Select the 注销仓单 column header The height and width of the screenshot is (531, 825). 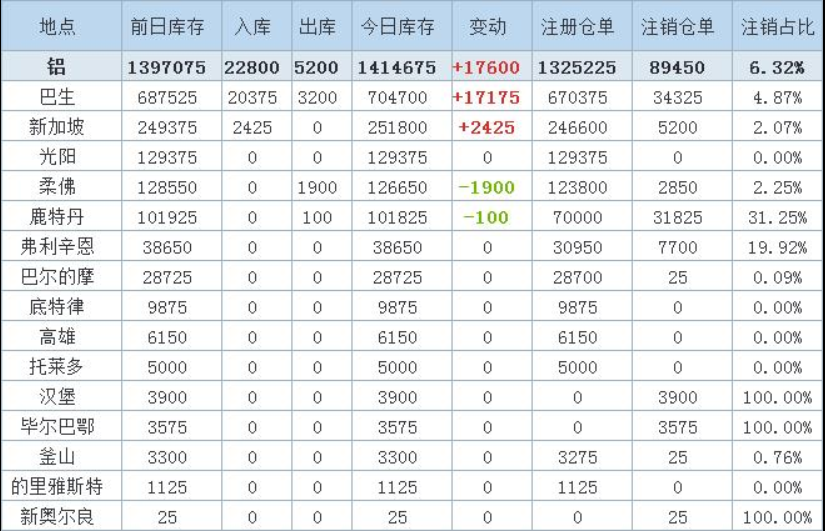pyautogui.click(x=677, y=27)
